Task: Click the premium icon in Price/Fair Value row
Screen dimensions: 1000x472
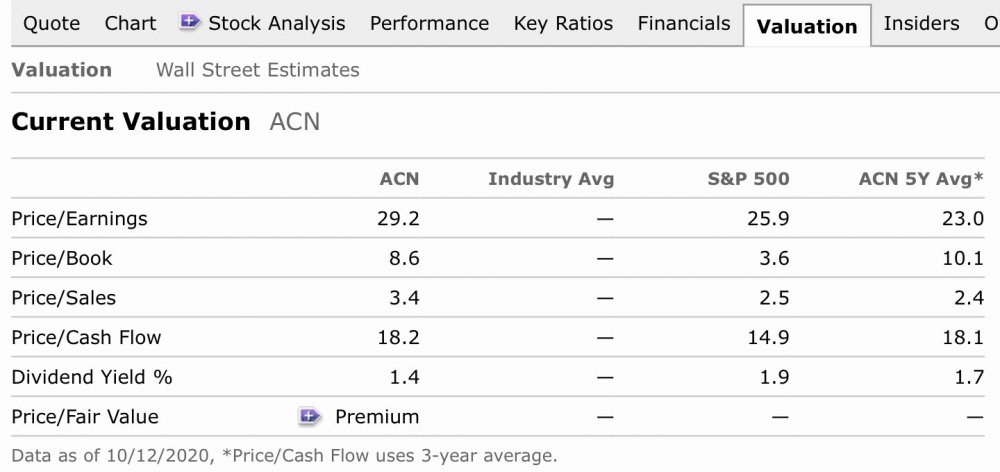Action: pyautogui.click(x=309, y=416)
